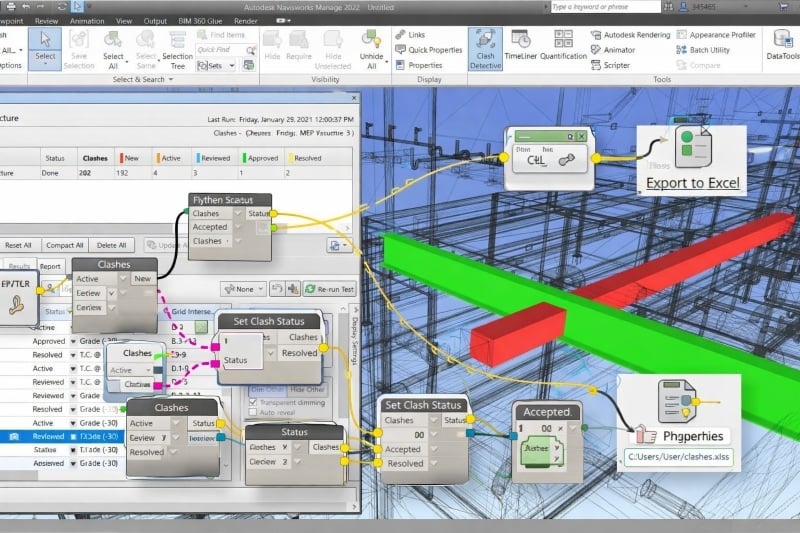
Task: Click the orange Active status color swatch
Action: pyautogui.click(x=158, y=158)
